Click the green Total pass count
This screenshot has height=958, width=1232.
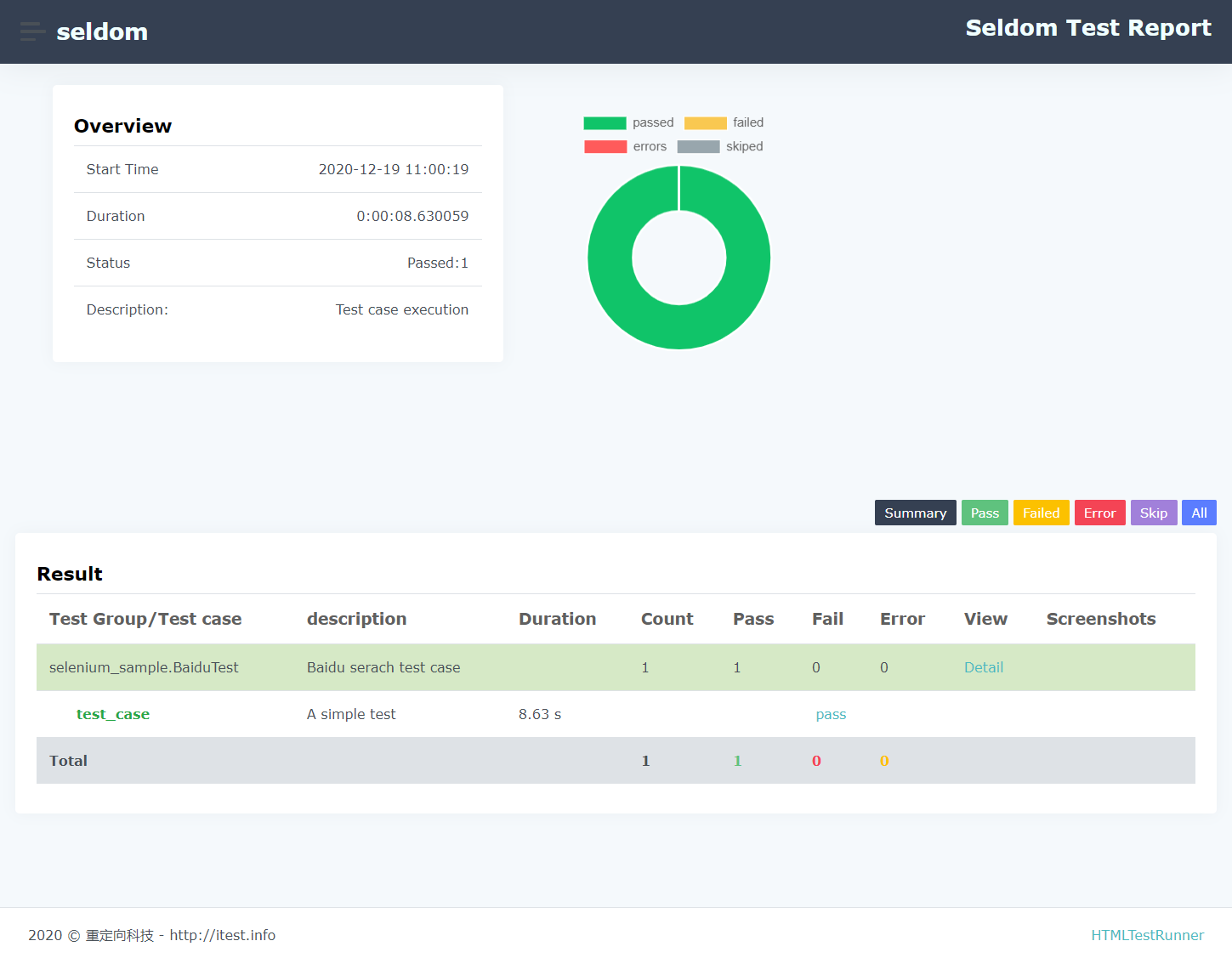pyautogui.click(x=737, y=761)
